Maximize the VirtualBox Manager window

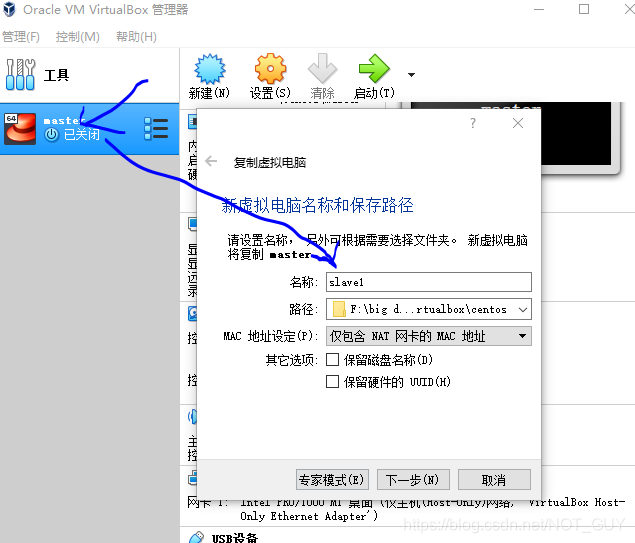point(584,9)
